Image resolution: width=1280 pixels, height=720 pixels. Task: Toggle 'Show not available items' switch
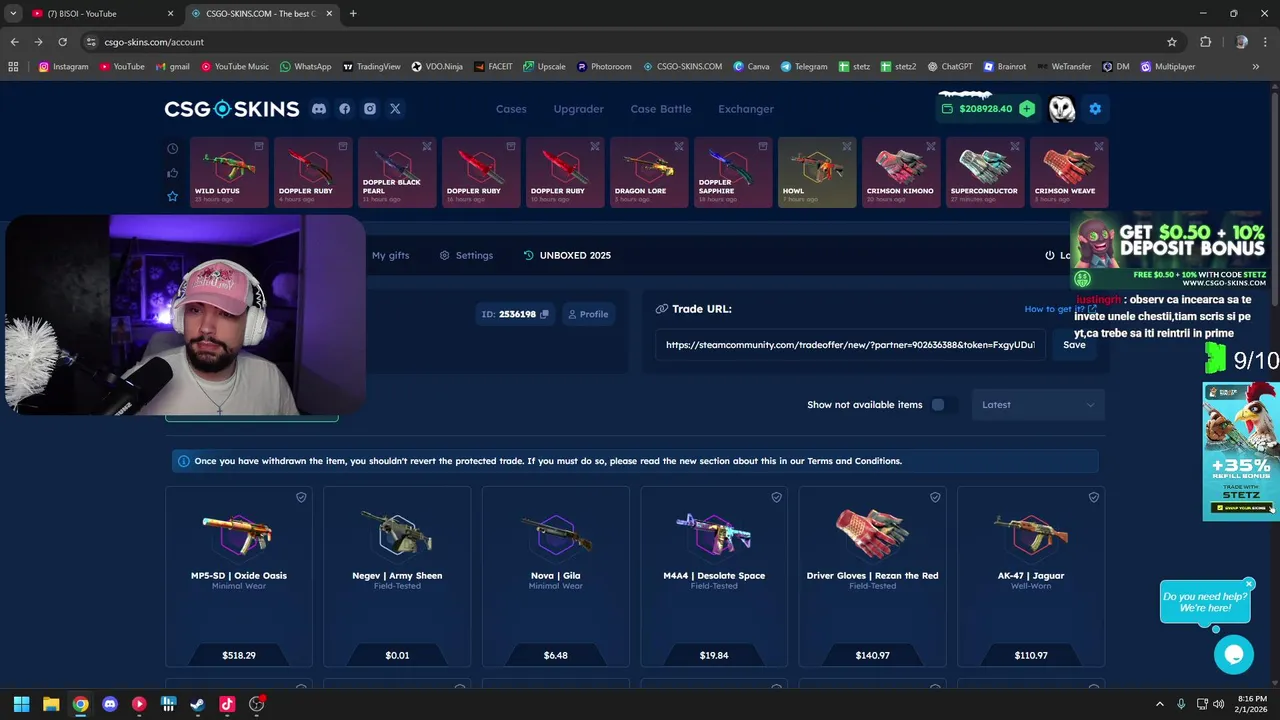click(x=943, y=405)
